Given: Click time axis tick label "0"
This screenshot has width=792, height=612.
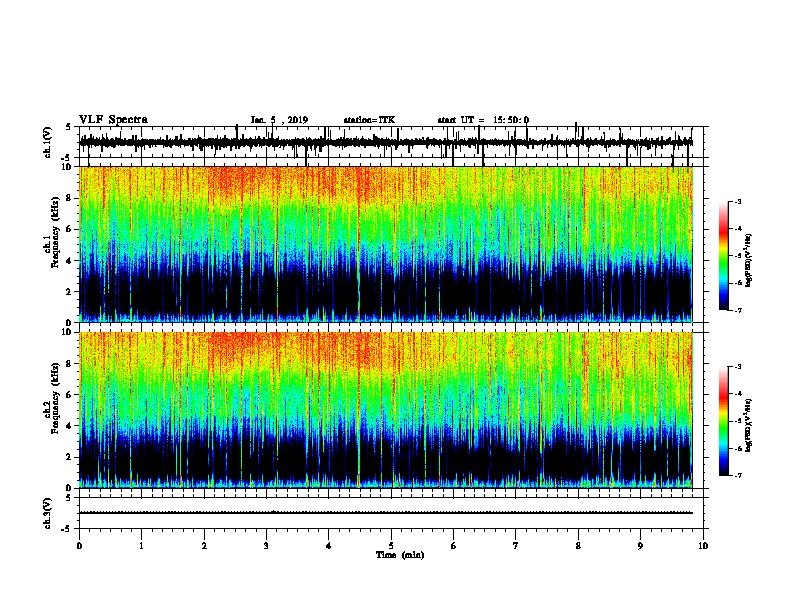Looking at the screenshot, I should coord(79,546).
